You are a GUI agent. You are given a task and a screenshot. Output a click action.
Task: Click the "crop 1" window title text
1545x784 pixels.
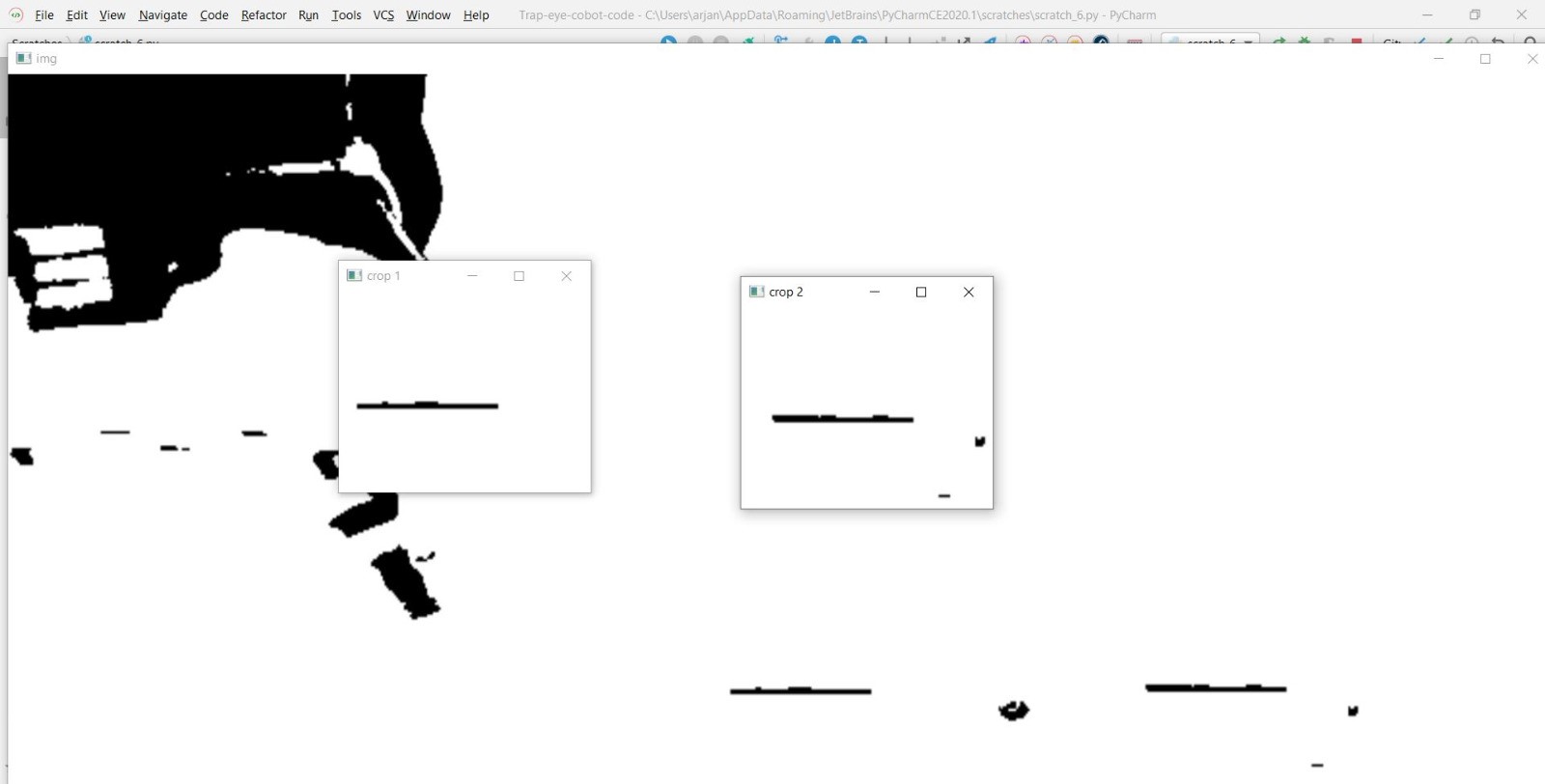click(x=383, y=276)
